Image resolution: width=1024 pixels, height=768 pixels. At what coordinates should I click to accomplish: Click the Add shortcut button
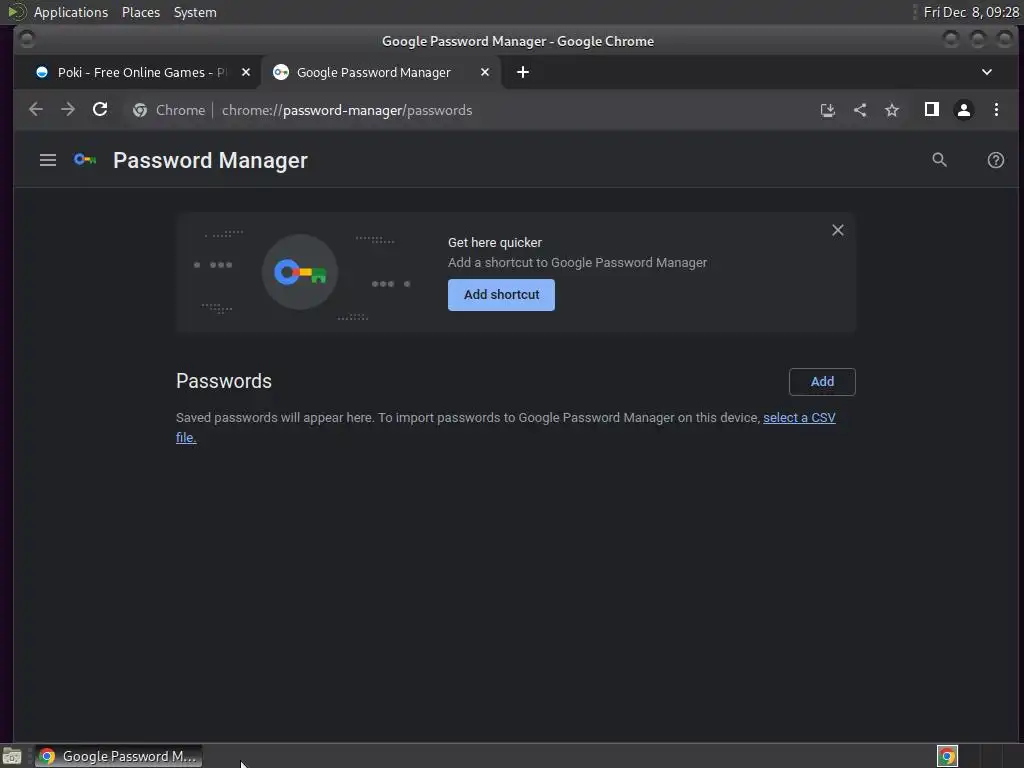coord(501,295)
